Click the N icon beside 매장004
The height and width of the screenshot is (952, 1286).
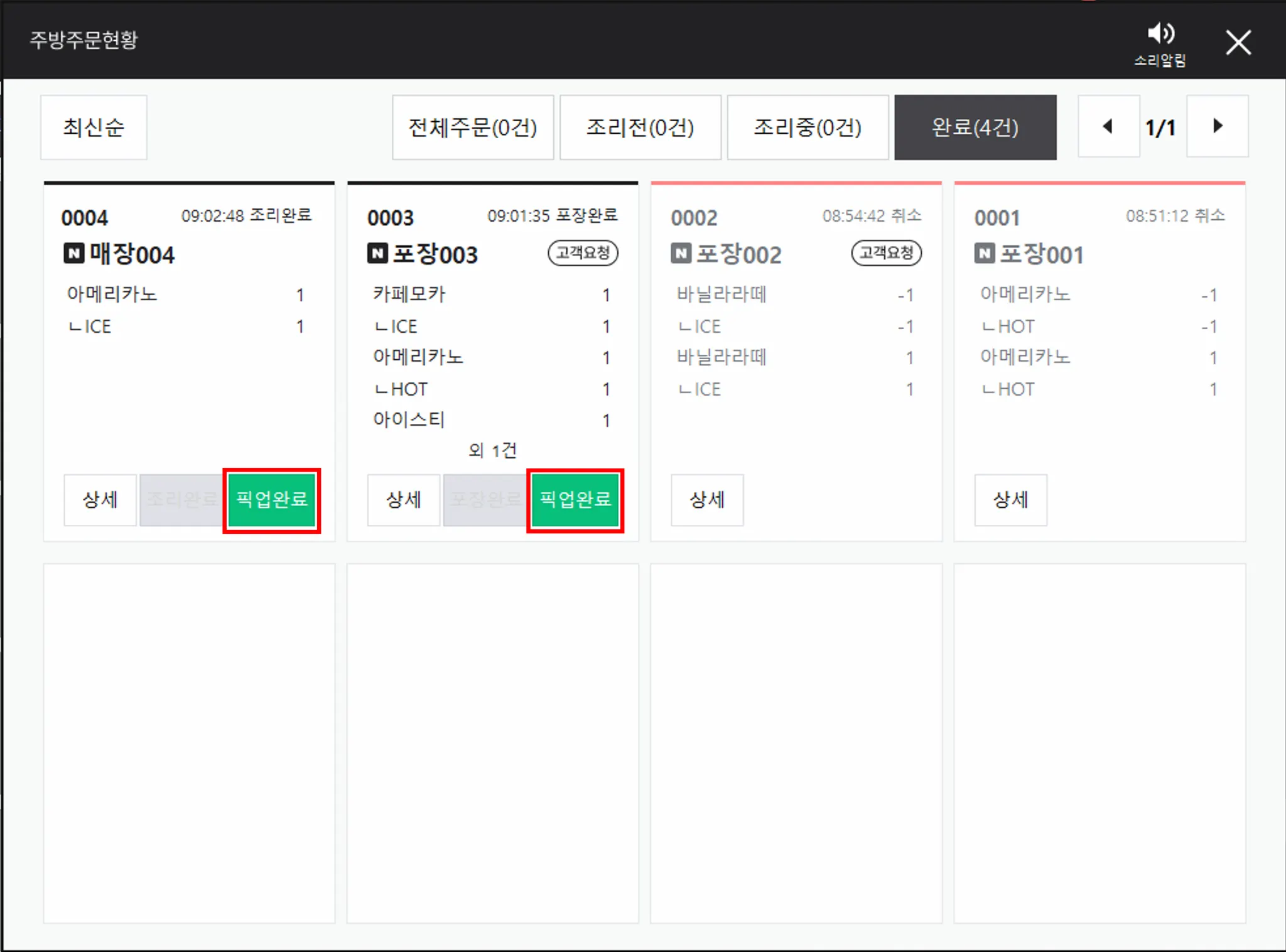pos(74,254)
